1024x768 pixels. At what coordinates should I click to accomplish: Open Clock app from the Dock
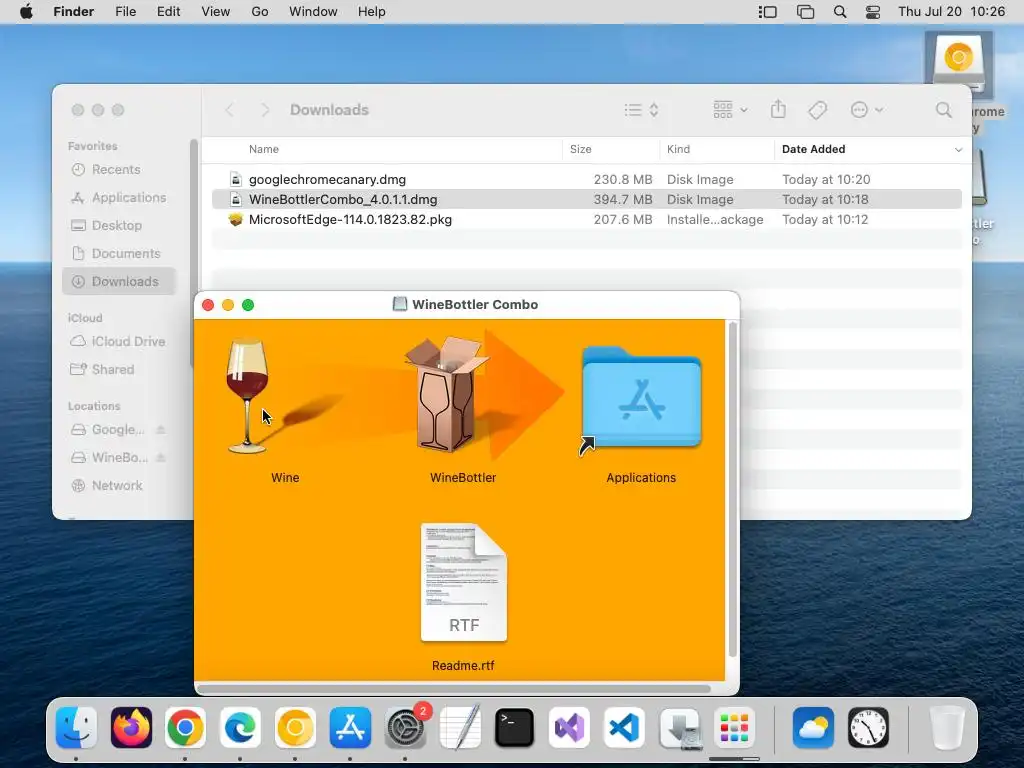869,728
